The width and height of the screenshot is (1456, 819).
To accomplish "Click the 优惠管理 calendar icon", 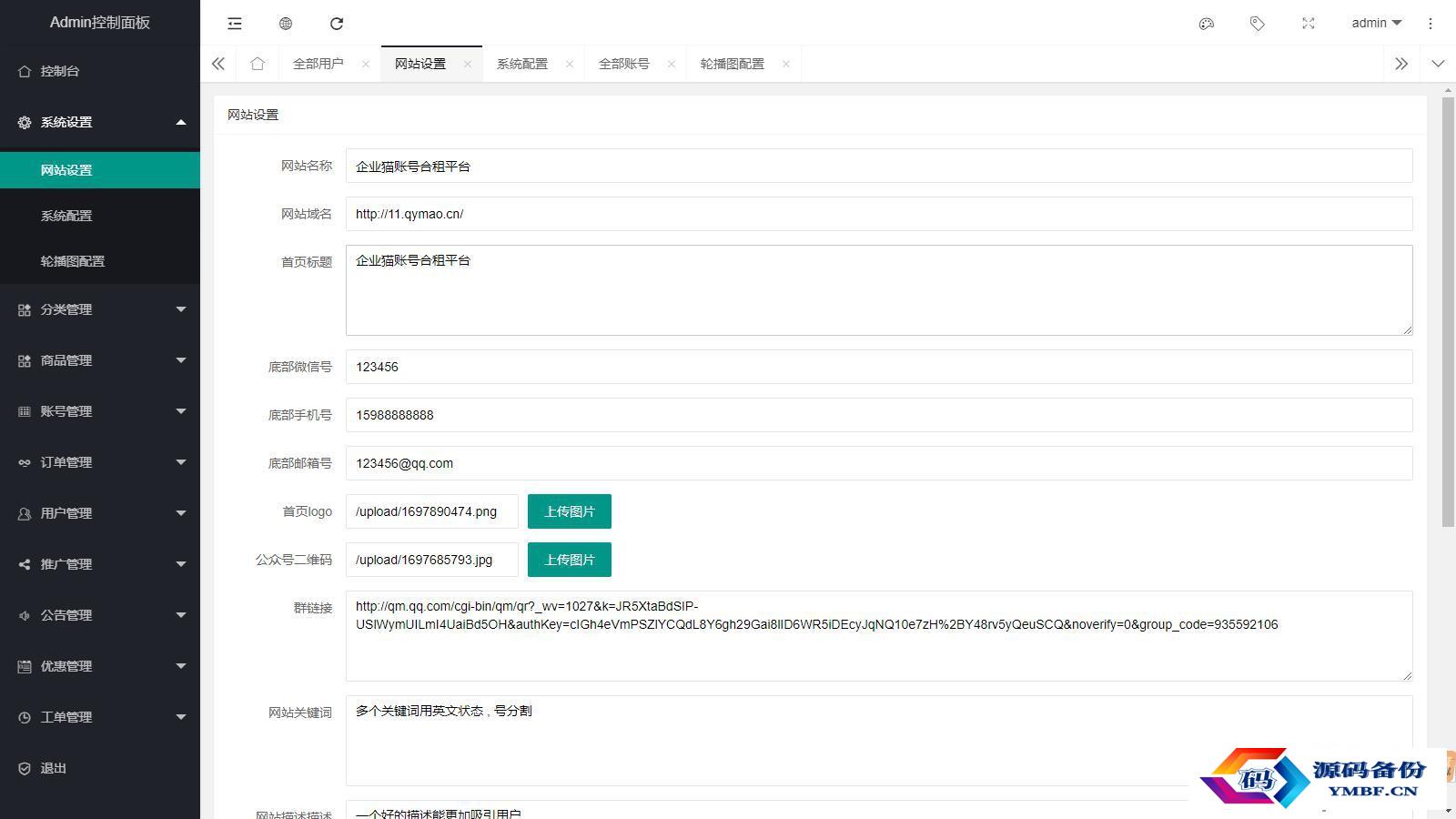I will point(25,666).
